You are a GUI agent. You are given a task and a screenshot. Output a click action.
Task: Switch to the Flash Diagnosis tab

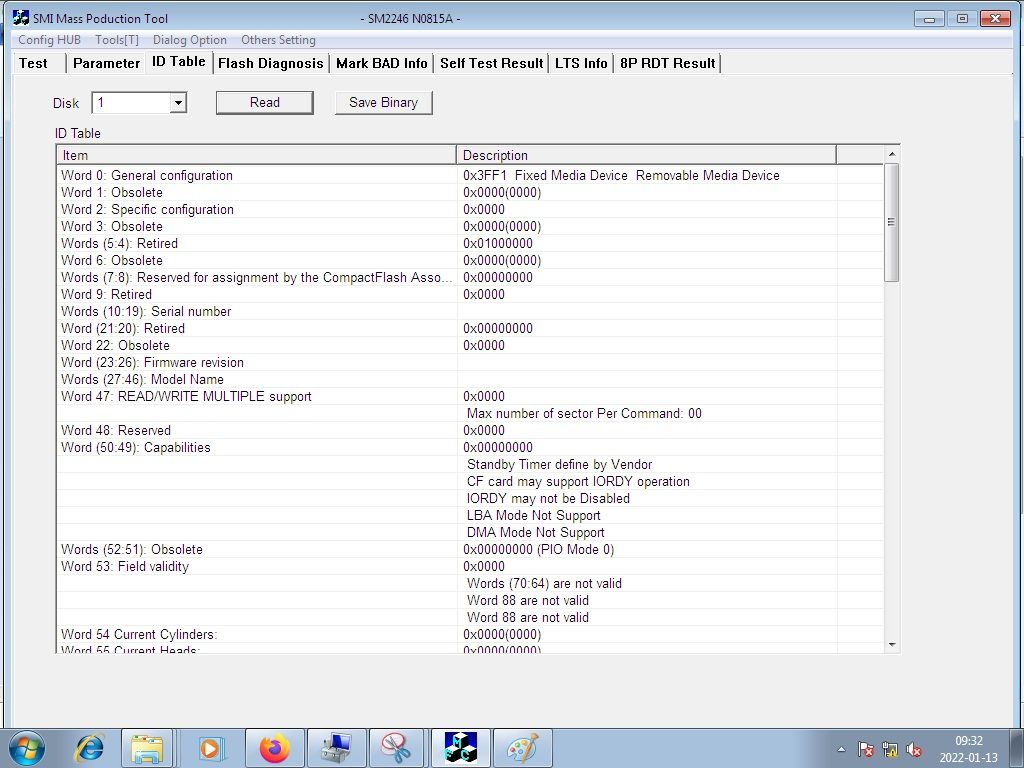(x=271, y=63)
